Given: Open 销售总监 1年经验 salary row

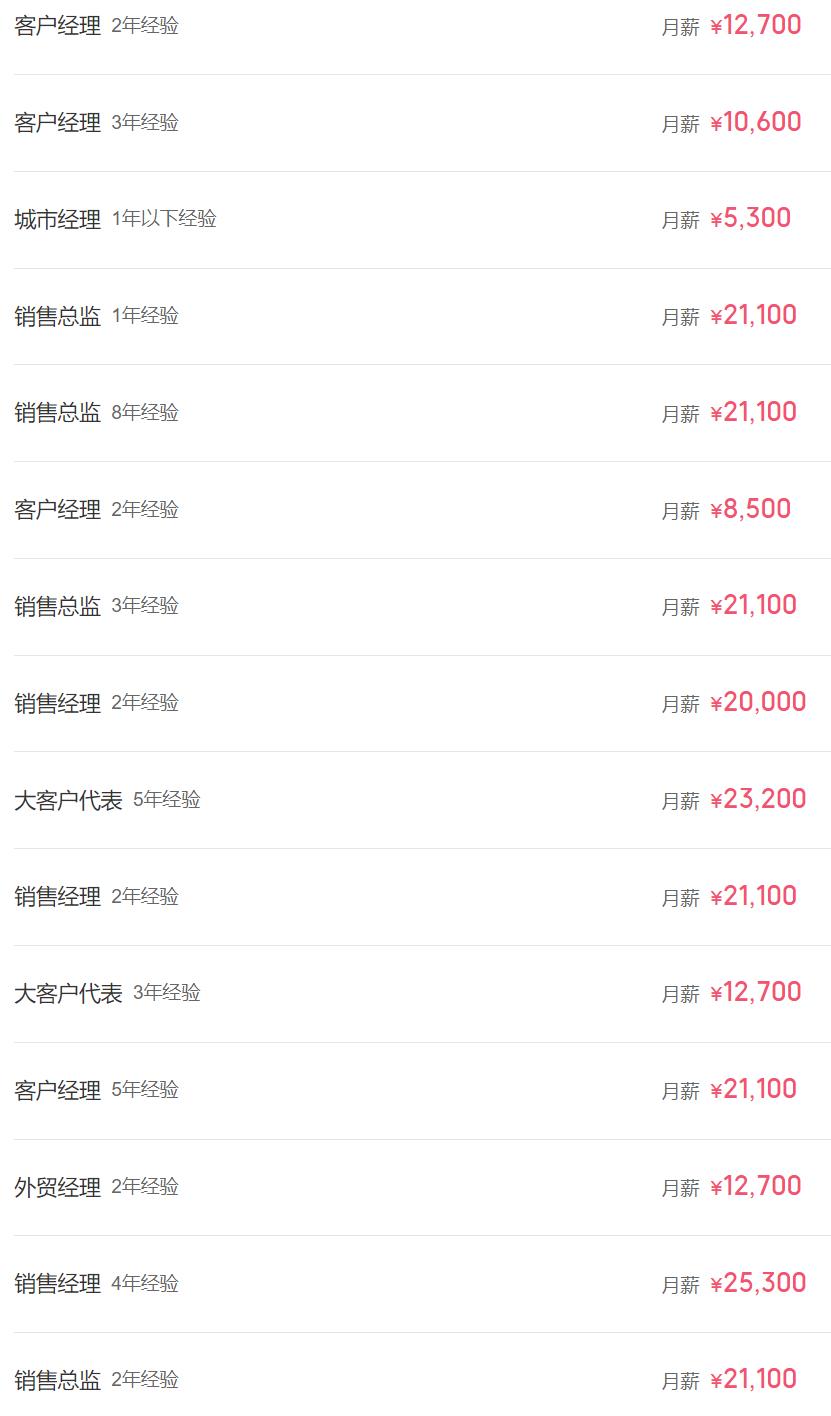Looking at the screenshot, I should pos(58,317).
